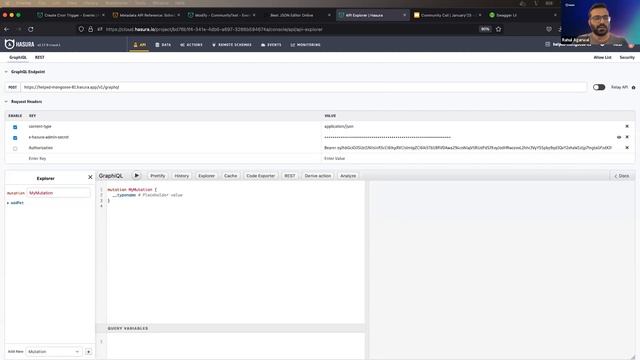This screenshot has height=360, width=640.
Task: Click the GraphQL endpoint URL field
Action: [x=304, y=87]
